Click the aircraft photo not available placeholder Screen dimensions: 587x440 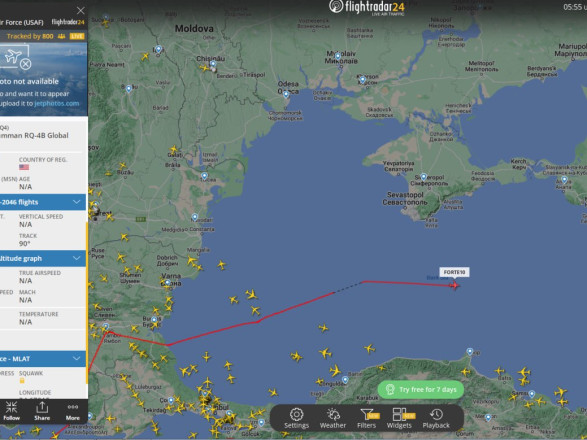tap(17, 58)
